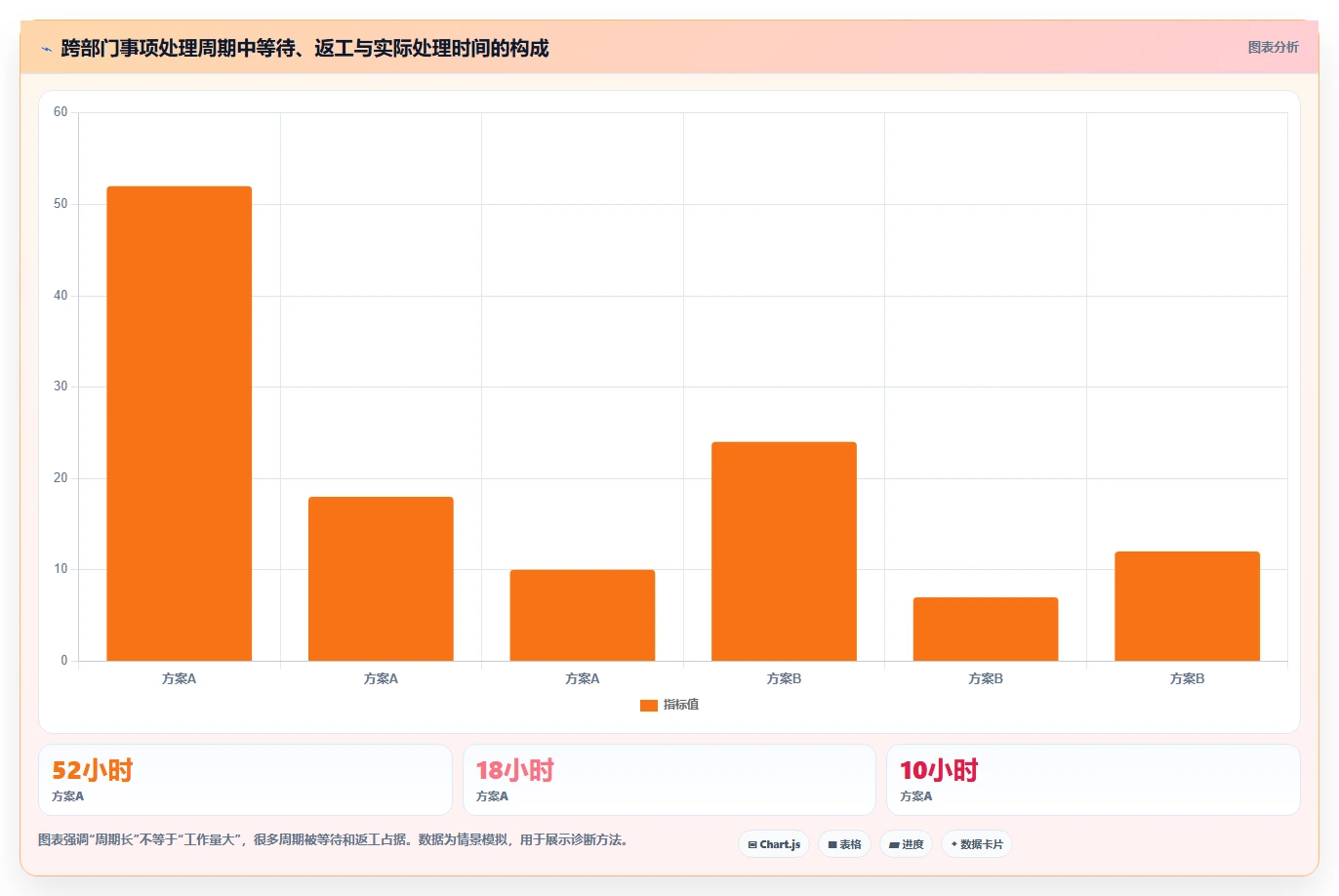Toggle the 指标值 legend label

pos(681,705)
